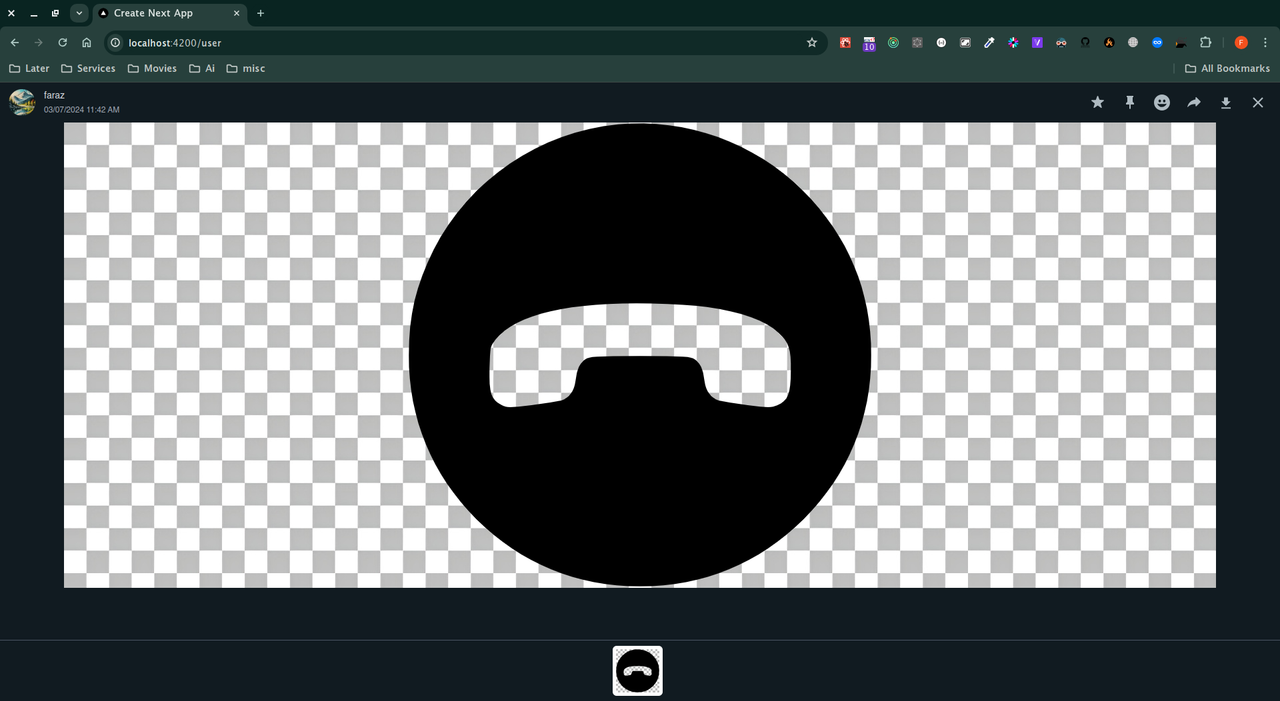Open the Later bookmarks folder

(x=29, y=68)
